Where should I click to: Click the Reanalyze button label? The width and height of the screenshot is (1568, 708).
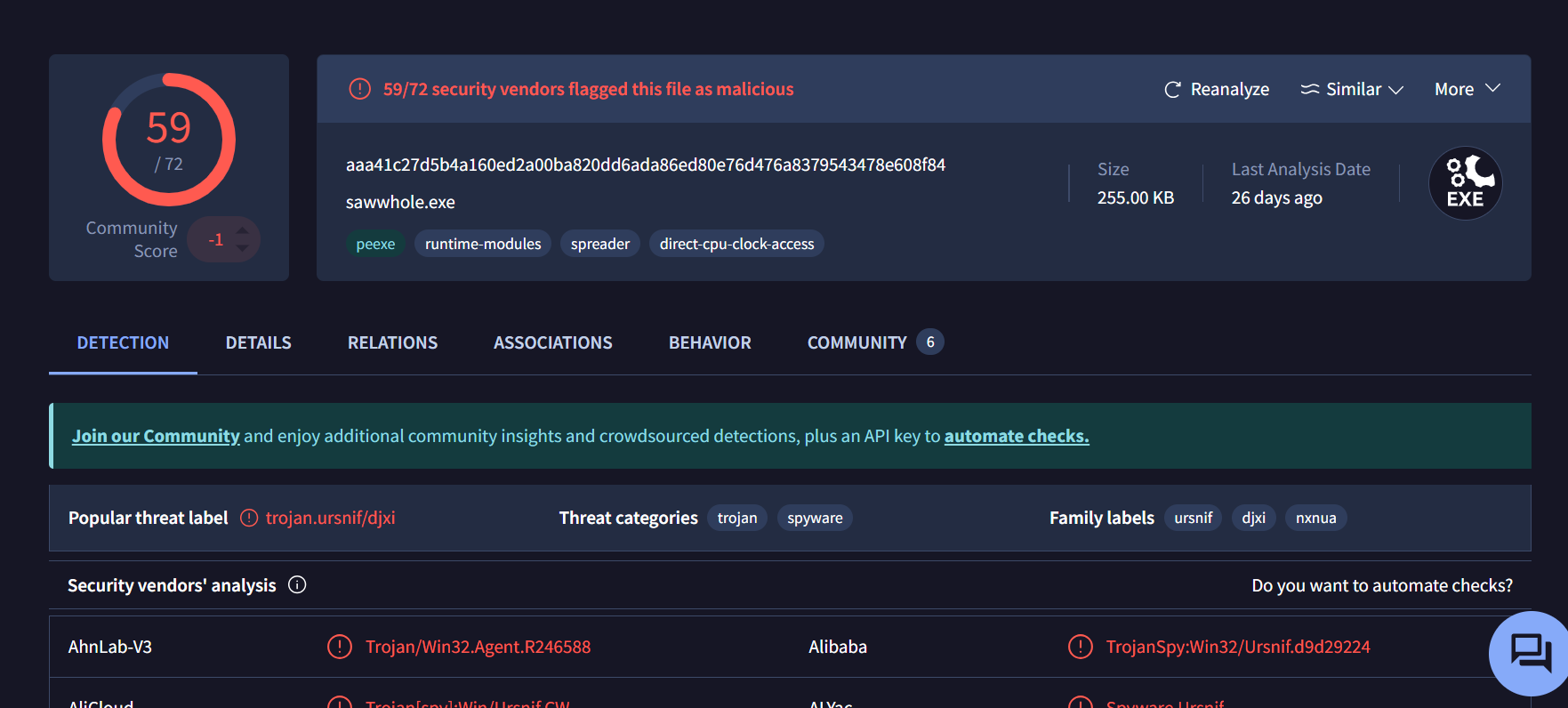coord(1230,89)
